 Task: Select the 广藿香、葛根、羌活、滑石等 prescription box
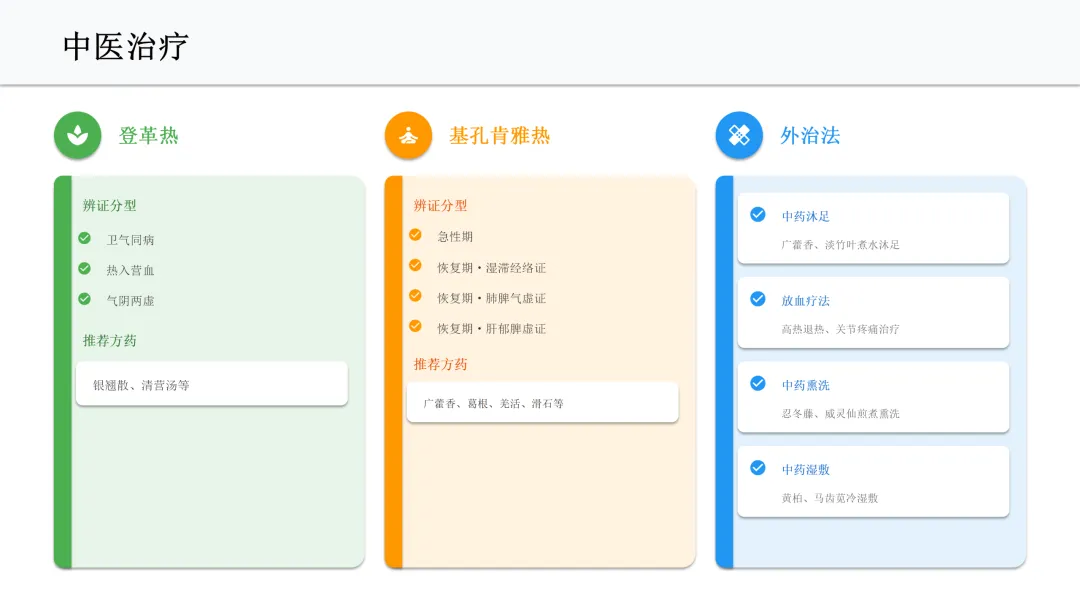pos(542,403)
